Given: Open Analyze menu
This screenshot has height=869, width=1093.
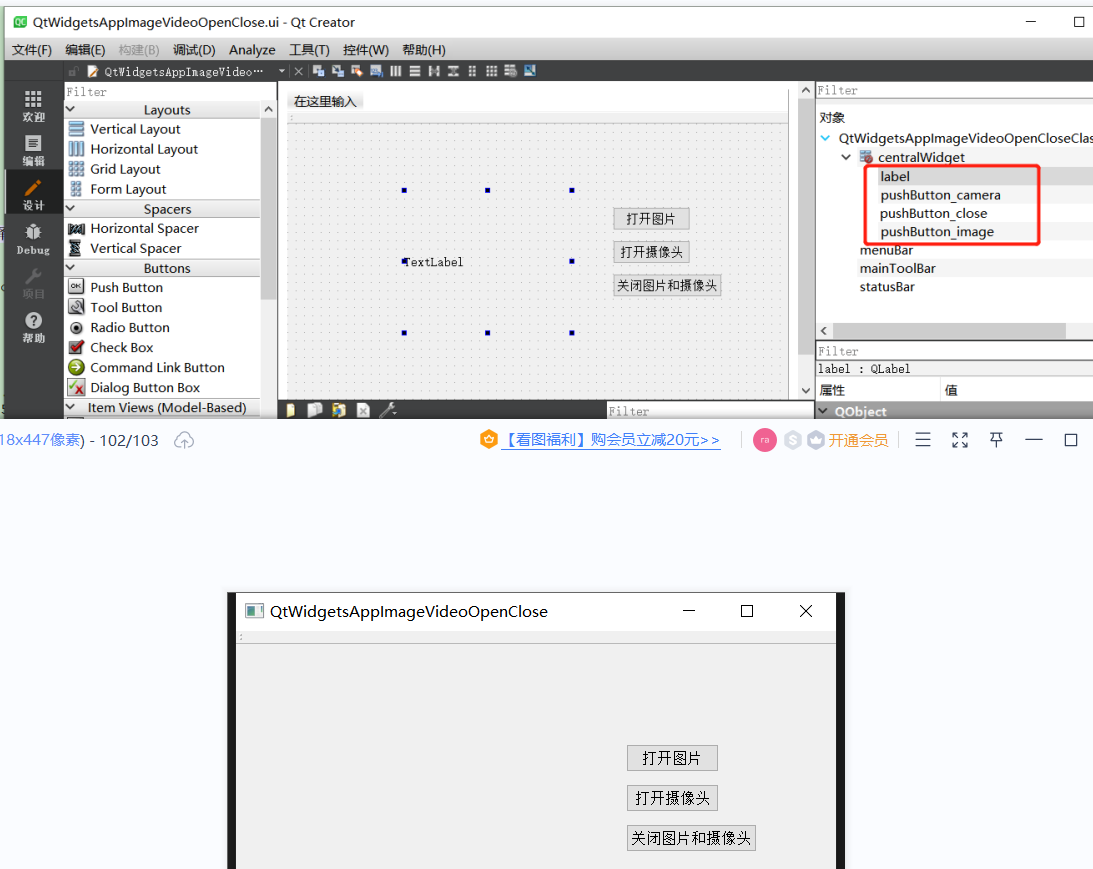Looking at the screenshot, I should pyautogui.click(x=252, y=50).
